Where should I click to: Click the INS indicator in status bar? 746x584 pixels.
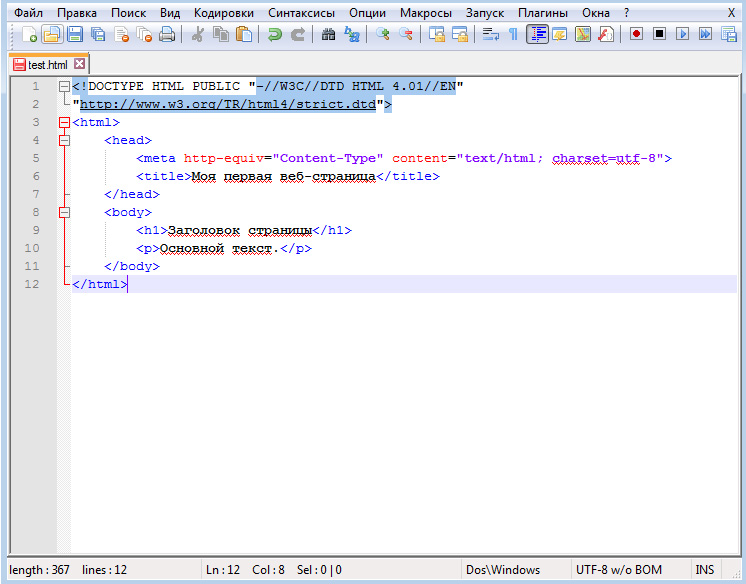click(x=705, y=570)
